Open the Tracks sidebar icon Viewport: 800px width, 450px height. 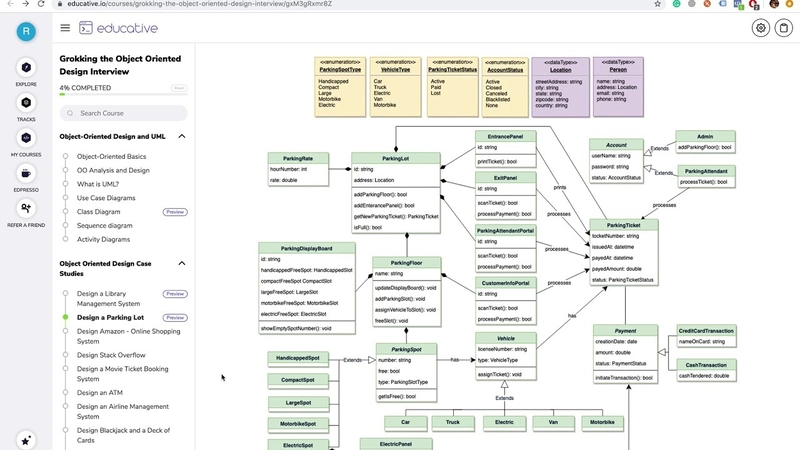[26, 103]
